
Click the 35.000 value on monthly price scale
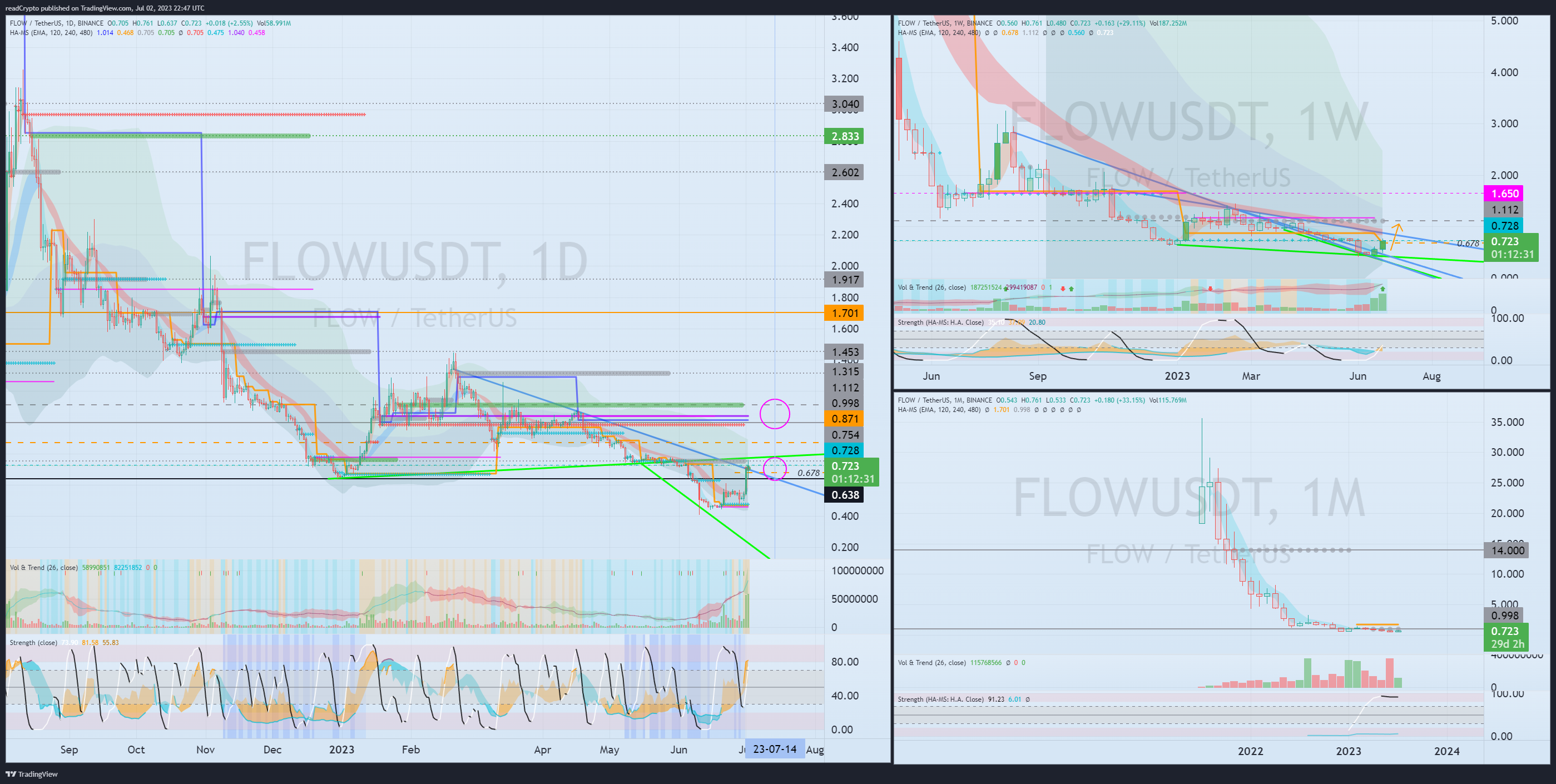1507,421
